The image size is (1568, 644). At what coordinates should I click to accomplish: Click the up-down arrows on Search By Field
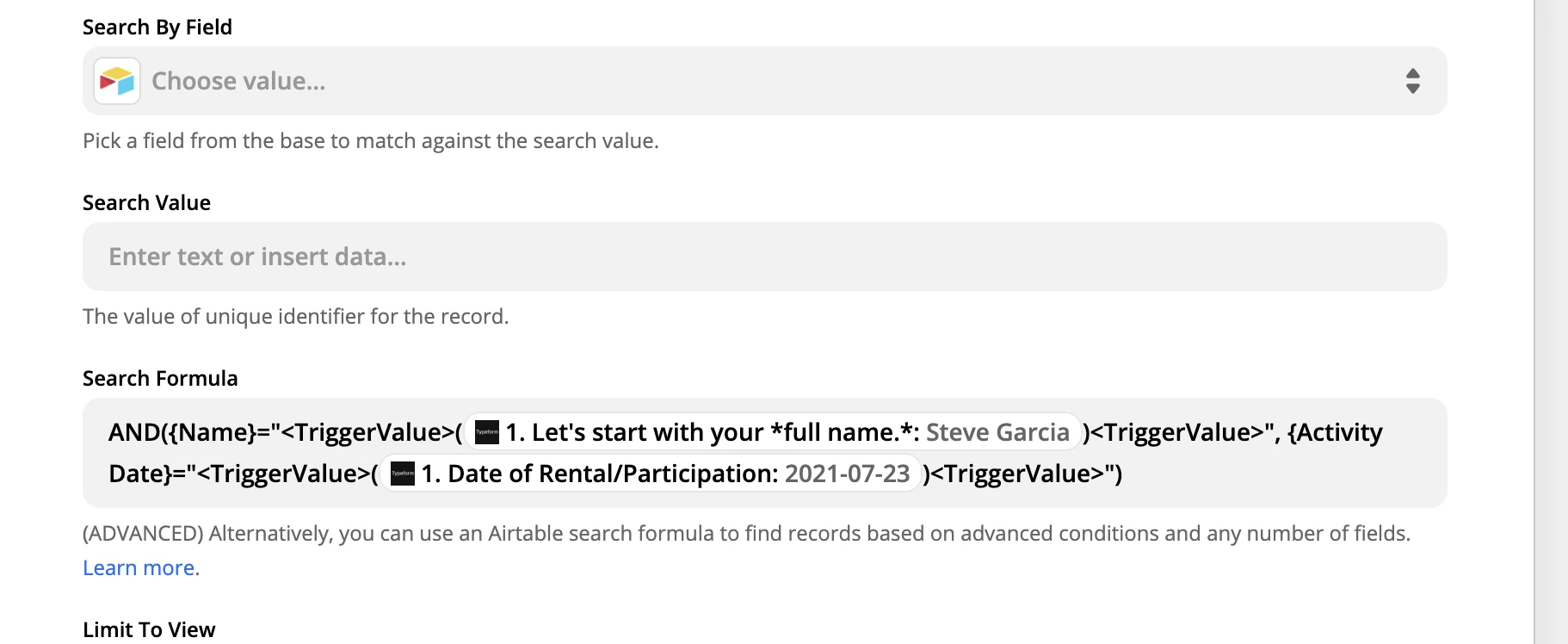[x=1412, y=81]
